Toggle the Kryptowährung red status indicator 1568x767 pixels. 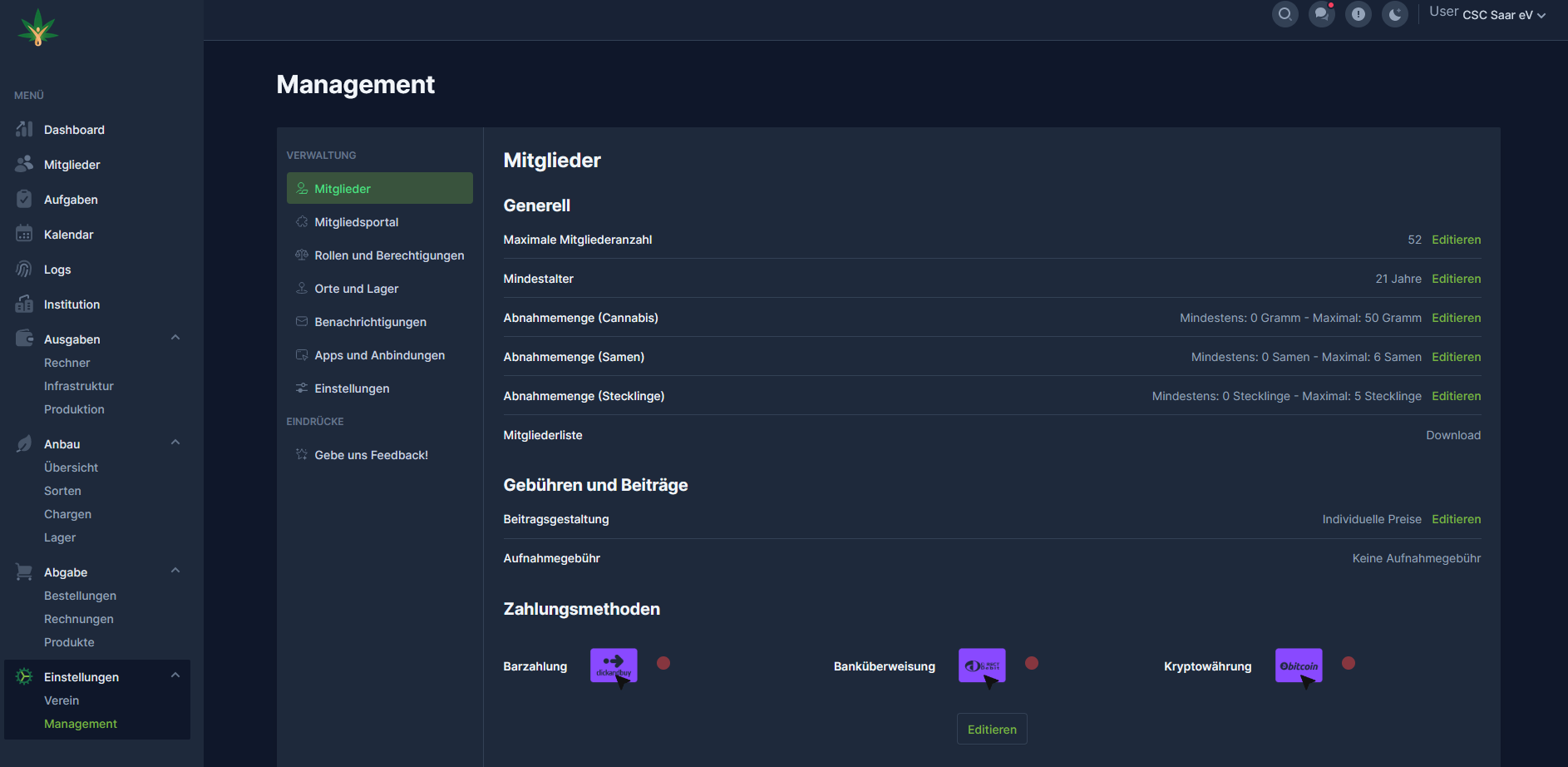1349,663
